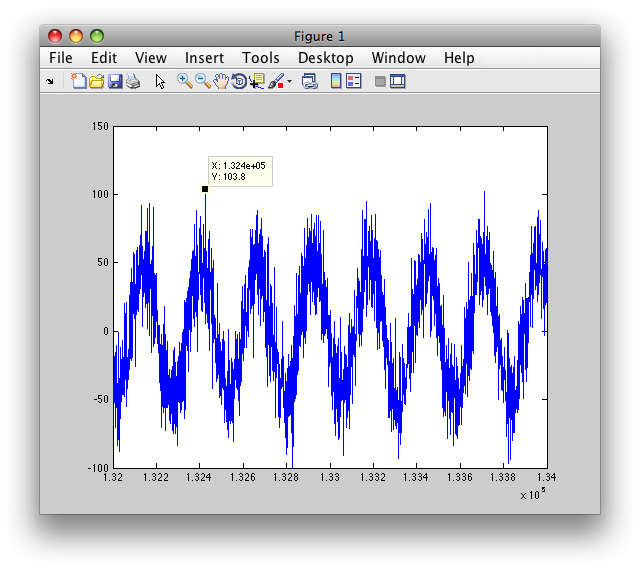Screen dimensions: 640x569
Task: Activate the Zoom Out magnifier tool
Action: pos(203,81)
